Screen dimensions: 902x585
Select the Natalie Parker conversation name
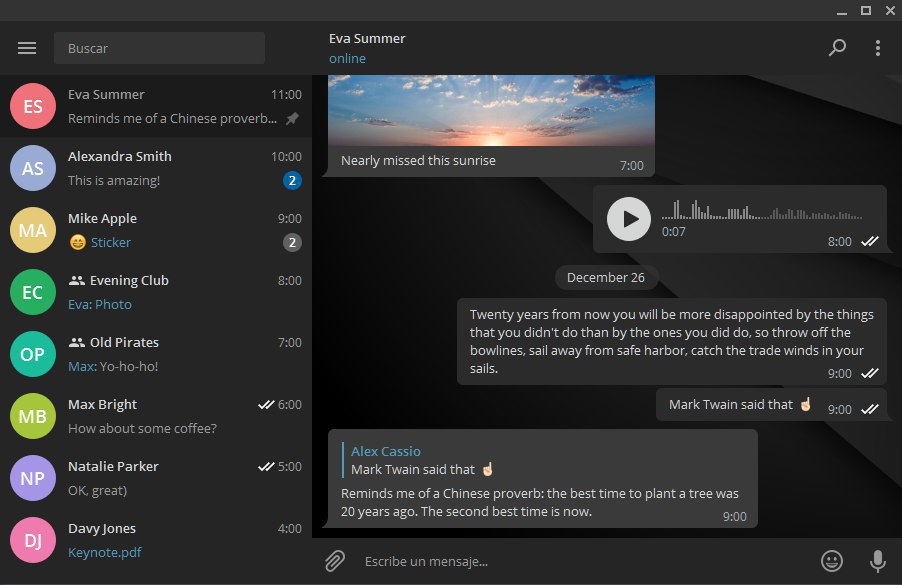pyautogui.click(x=113, y=467)
